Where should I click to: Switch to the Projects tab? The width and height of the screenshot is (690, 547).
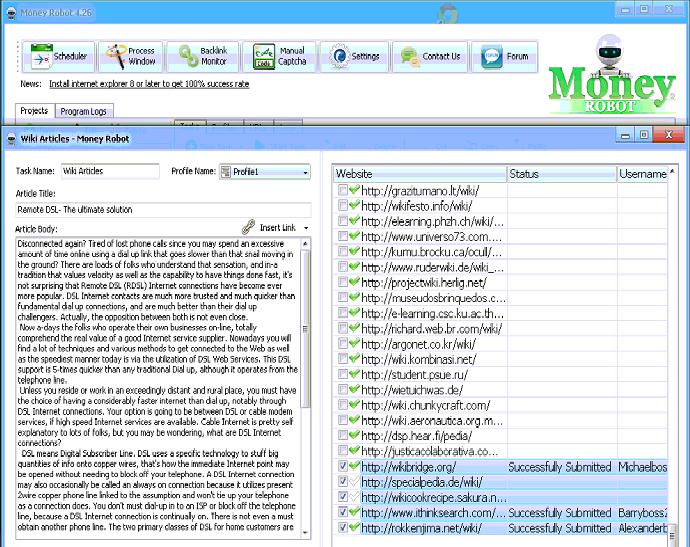(34, 110)
